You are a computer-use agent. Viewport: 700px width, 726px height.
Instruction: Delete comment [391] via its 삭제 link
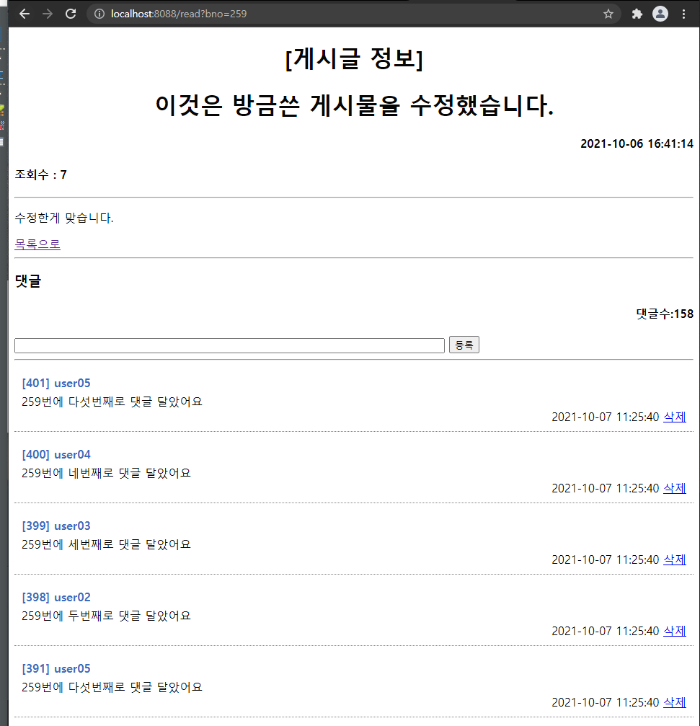[675, 702]
